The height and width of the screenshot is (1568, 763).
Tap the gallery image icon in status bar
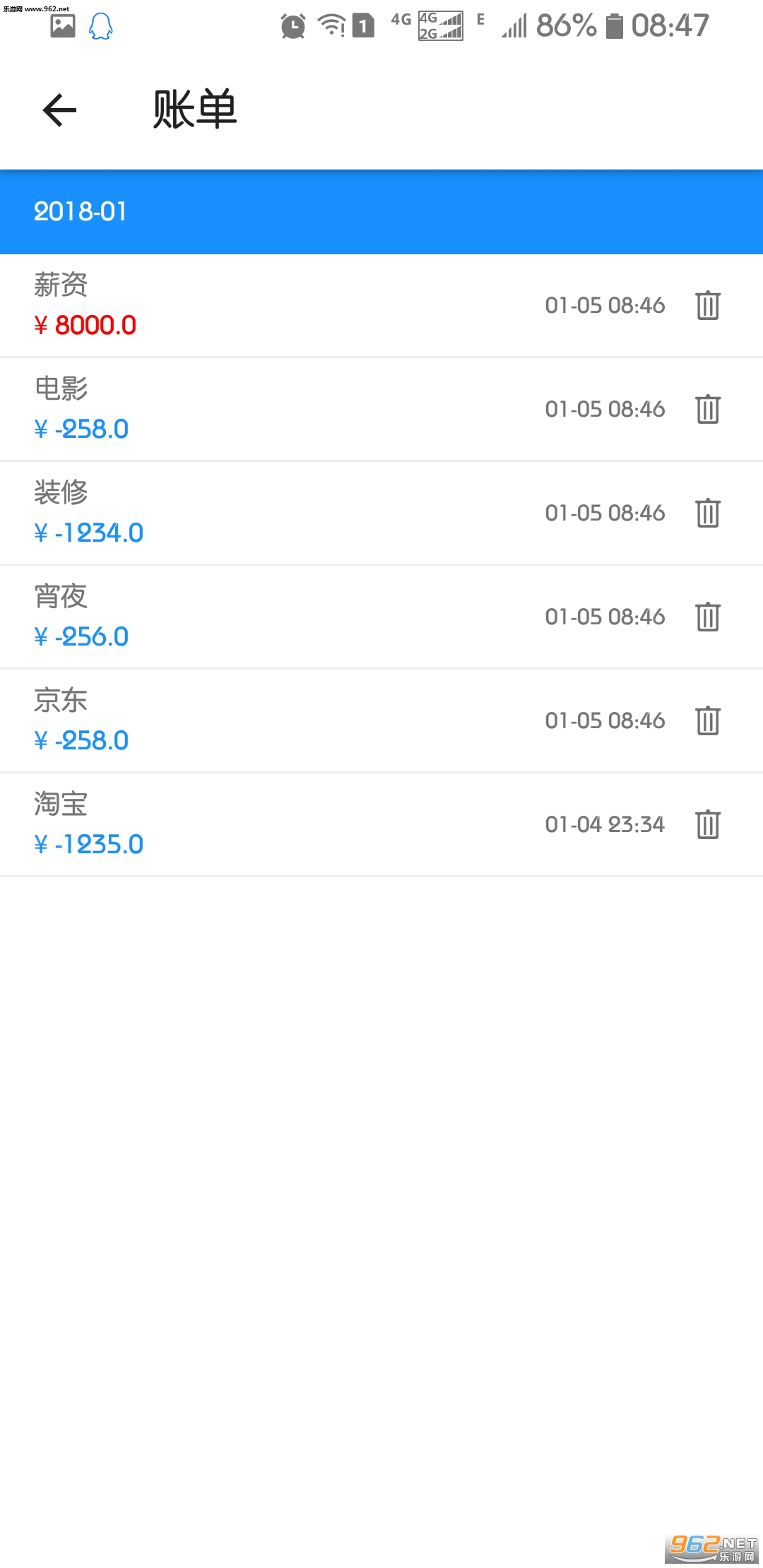(63, 26)
